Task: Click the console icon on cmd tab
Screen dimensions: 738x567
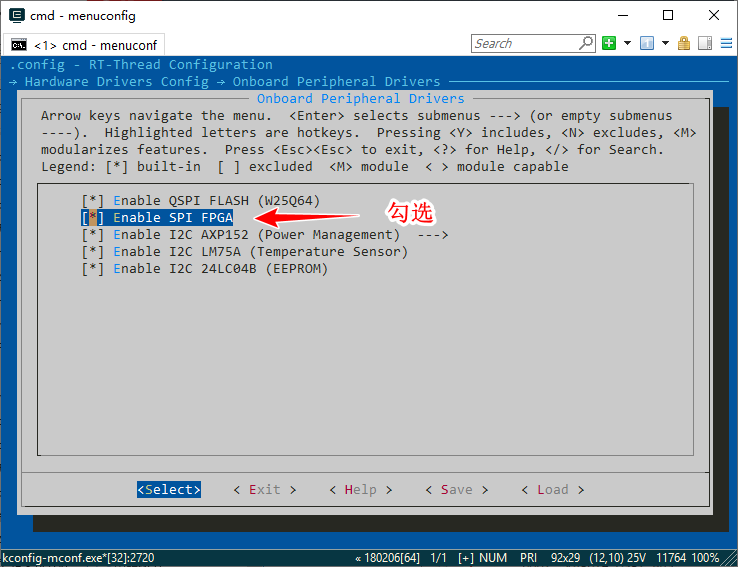Action: pos(19,45)
